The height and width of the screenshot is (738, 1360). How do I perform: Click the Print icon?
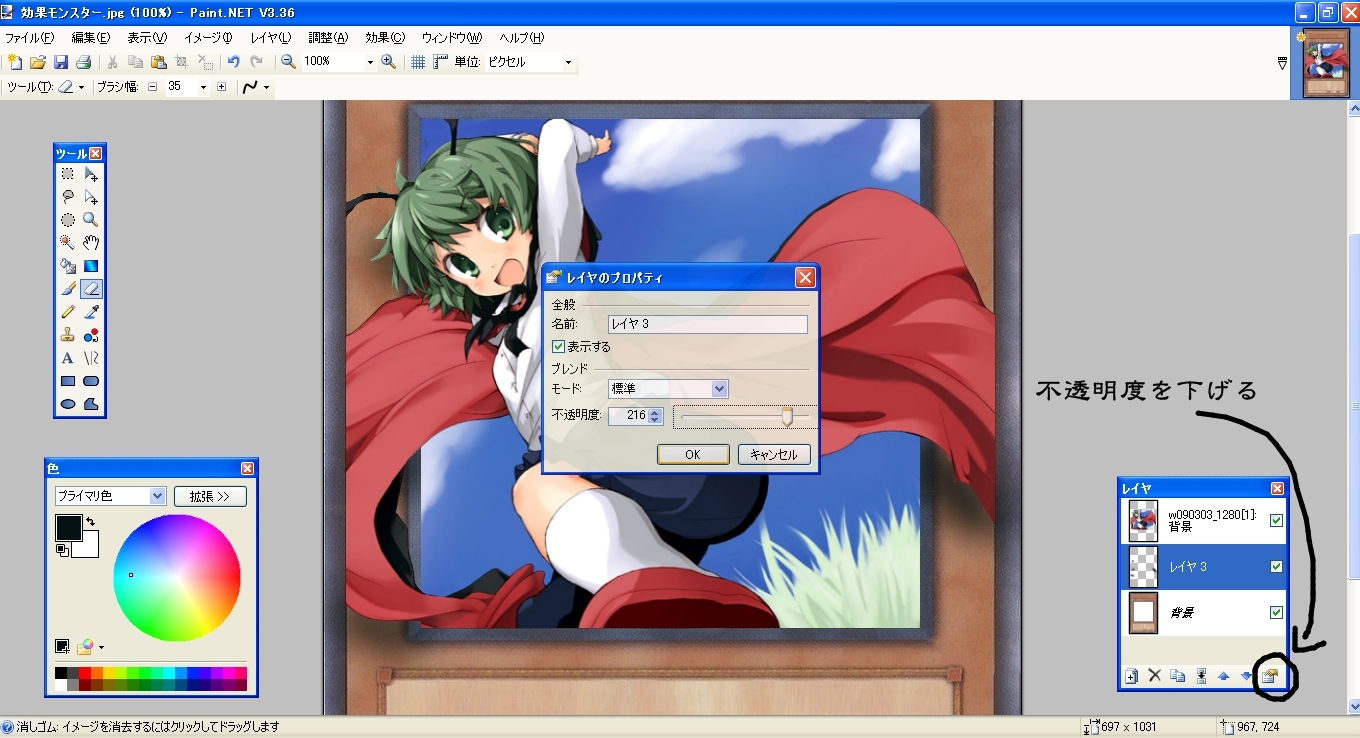(84, 62)
